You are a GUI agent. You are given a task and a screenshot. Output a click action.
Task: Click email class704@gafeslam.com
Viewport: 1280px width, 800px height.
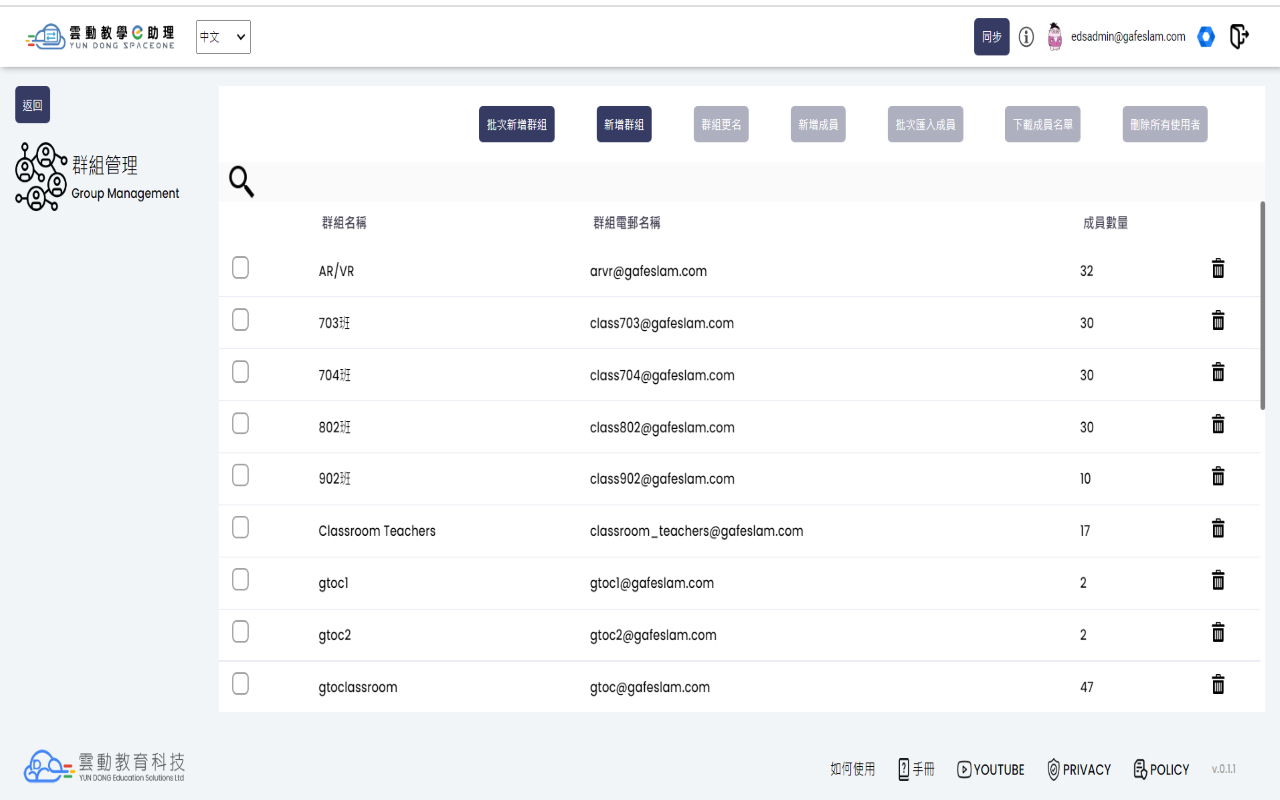pyautogui.click(x=662, y=375)
